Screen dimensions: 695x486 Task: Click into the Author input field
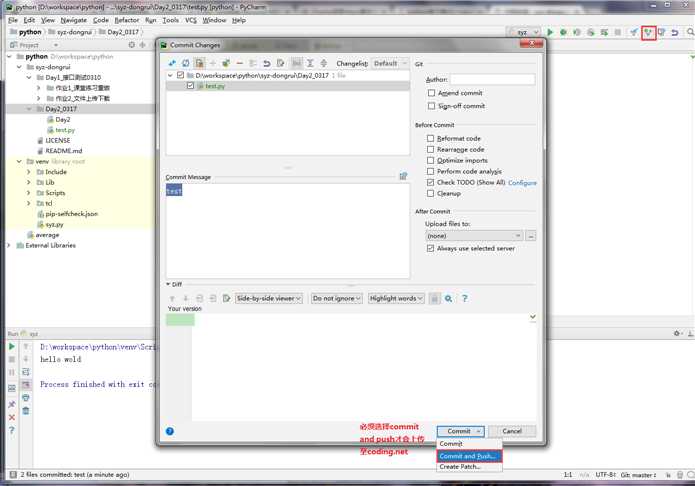click(492, 79)
